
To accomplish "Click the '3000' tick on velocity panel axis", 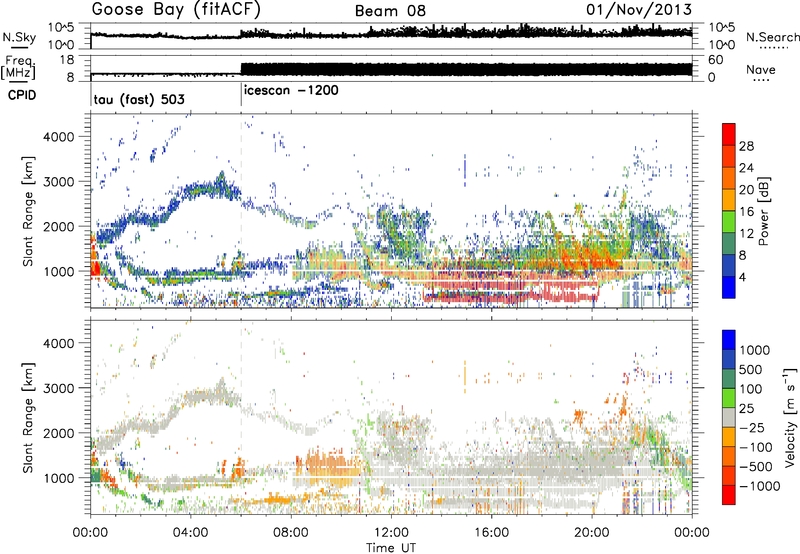I will [58, 388].
